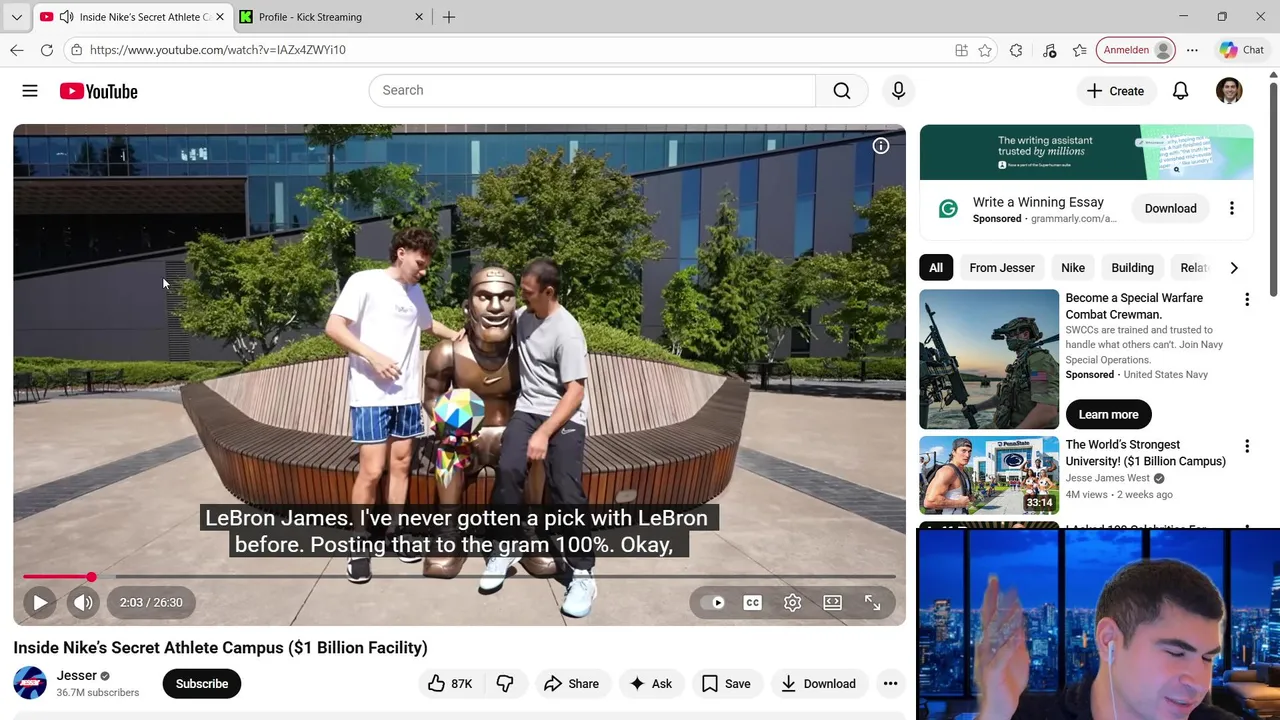Screen dimensions: 1280x720
Task: Click the Anmelden sign-in button
Action: pyautogui.click(x=1136, y=50)
